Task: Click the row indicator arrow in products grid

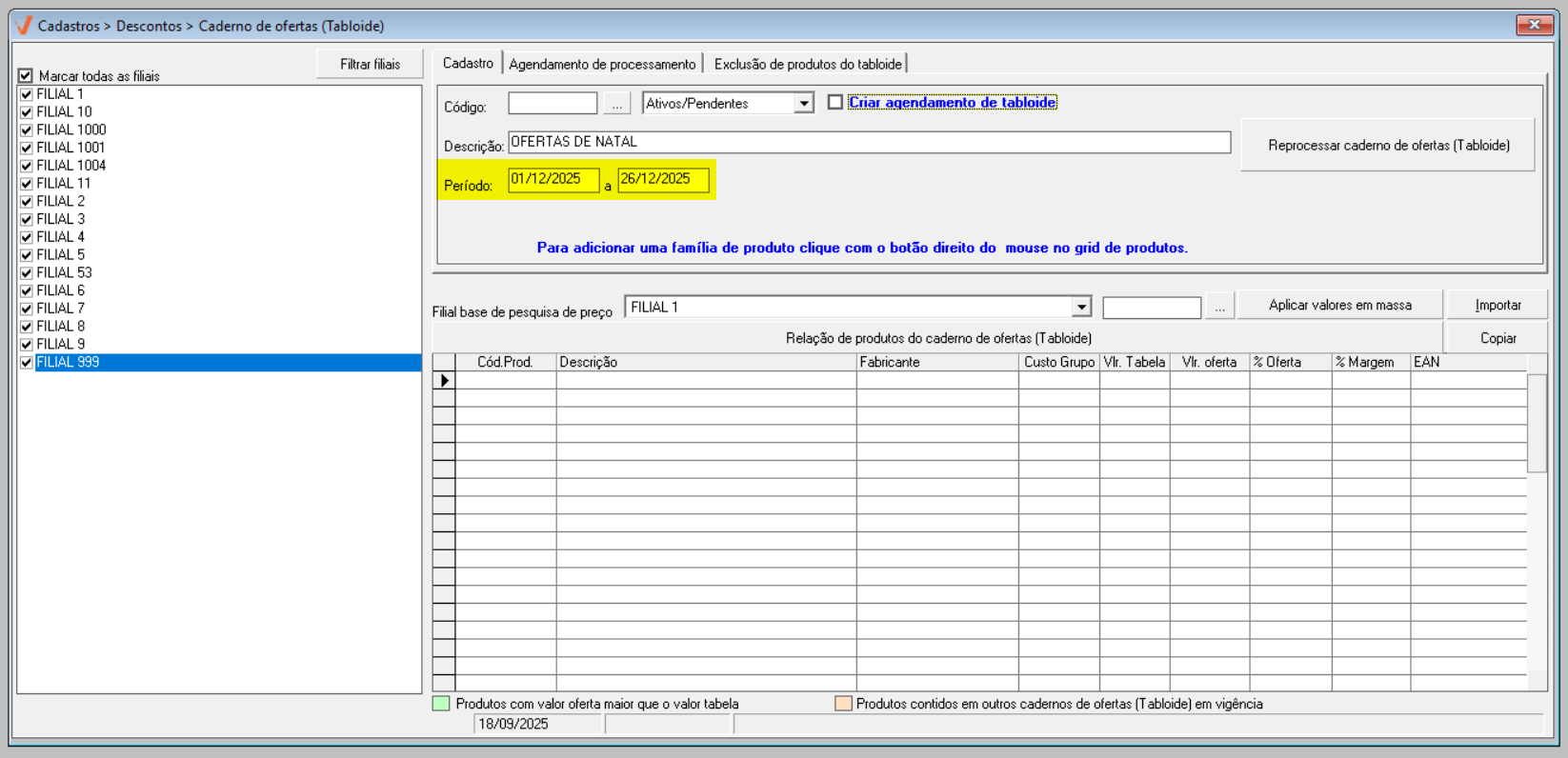Action: pyautogui.click(x=444, y=380)
